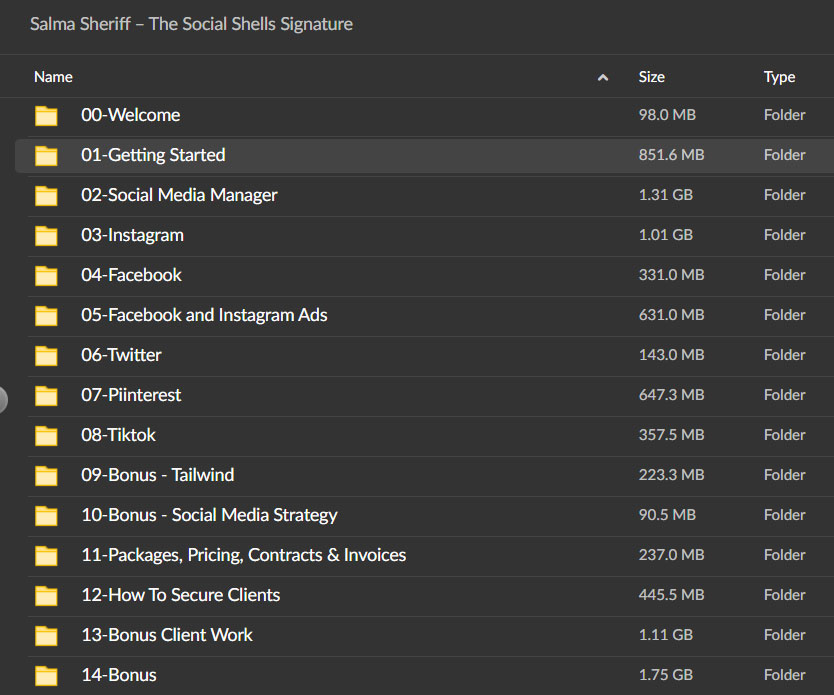Viewport: 834px width, 695px height.
Task: Toggle sort order with the Name column arrow
Action: click(x=603, y=78)
